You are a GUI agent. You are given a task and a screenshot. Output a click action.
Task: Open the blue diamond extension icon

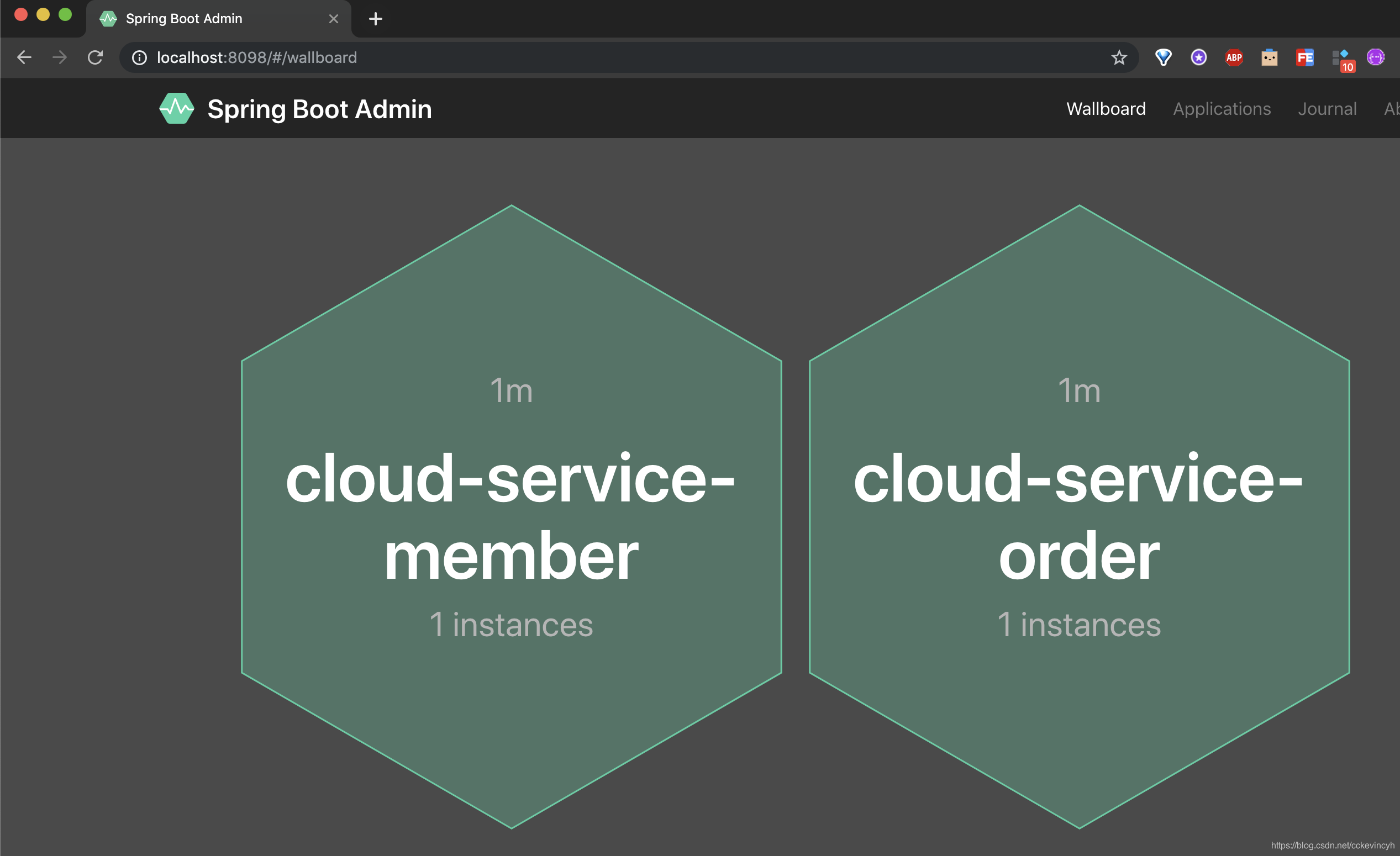1163,57
